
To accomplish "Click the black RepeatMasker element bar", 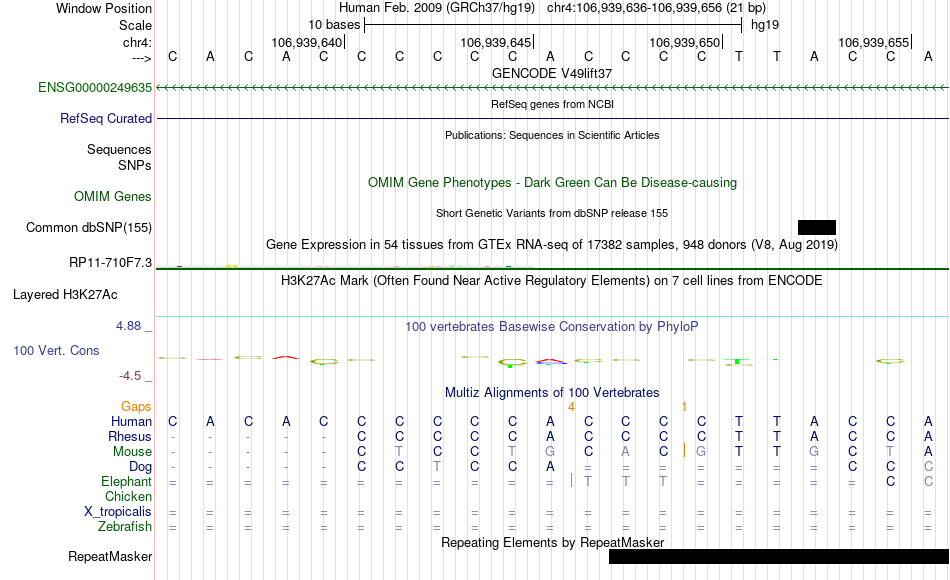I will [x=779, y=556].
